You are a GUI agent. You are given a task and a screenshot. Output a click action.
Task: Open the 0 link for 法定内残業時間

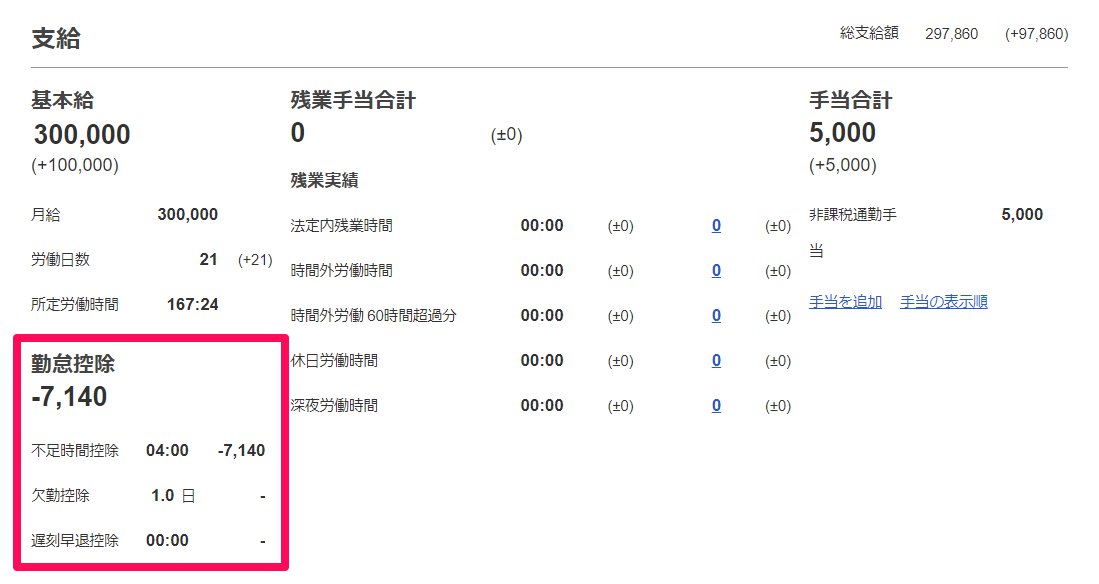716,226
